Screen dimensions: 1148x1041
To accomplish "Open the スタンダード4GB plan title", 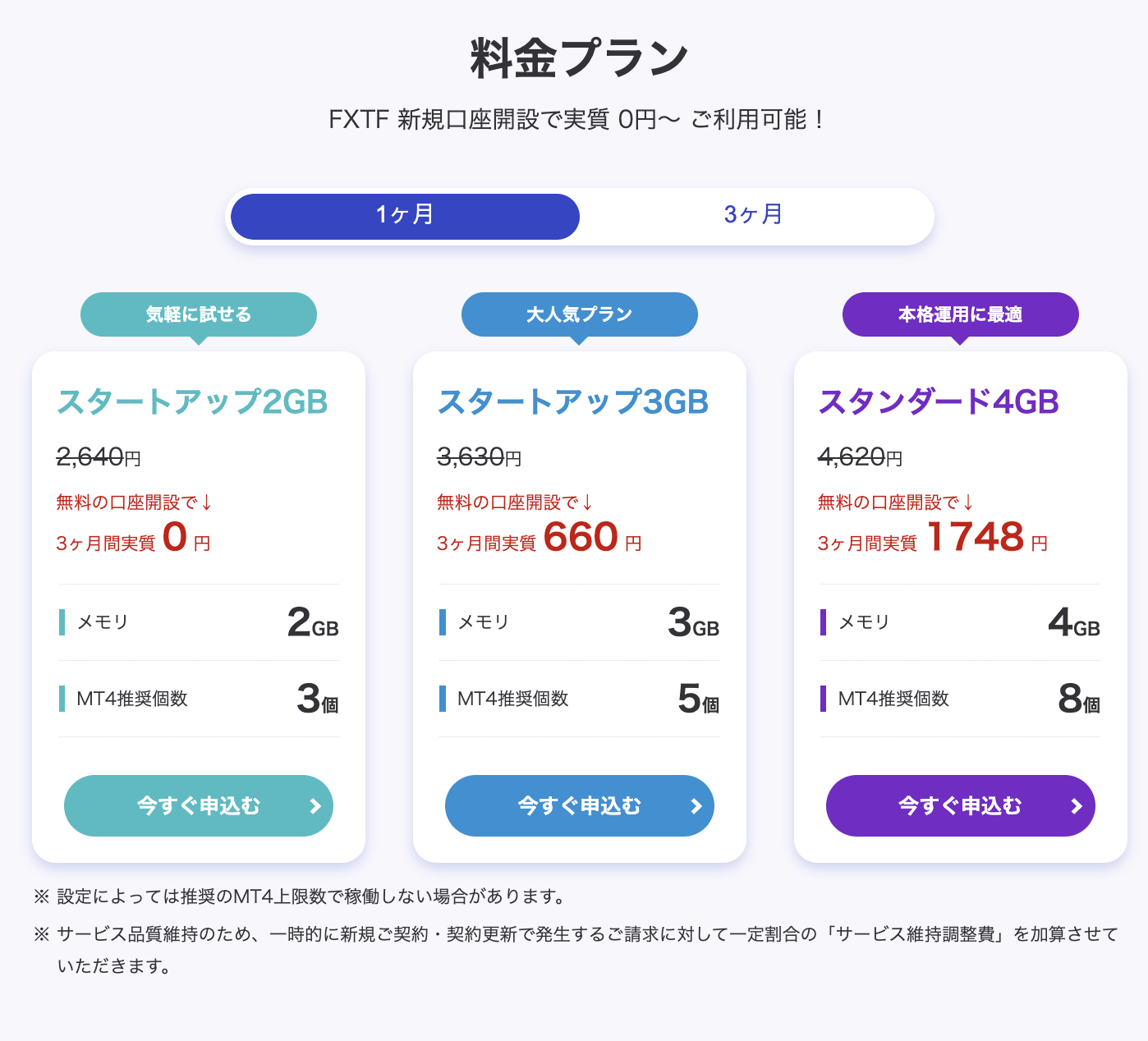I will coord(939,402).
